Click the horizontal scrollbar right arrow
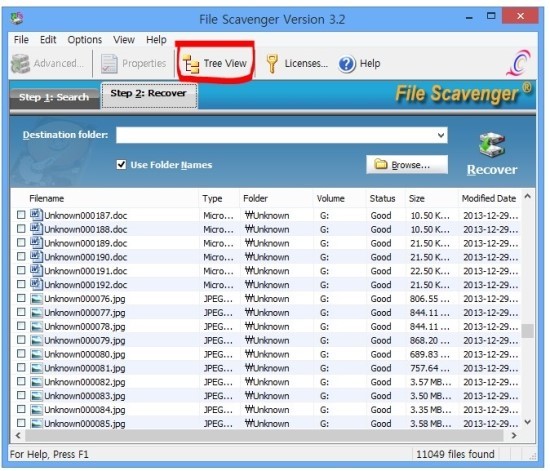Viewport: 550px width, 471px height. tap(514, 435)
